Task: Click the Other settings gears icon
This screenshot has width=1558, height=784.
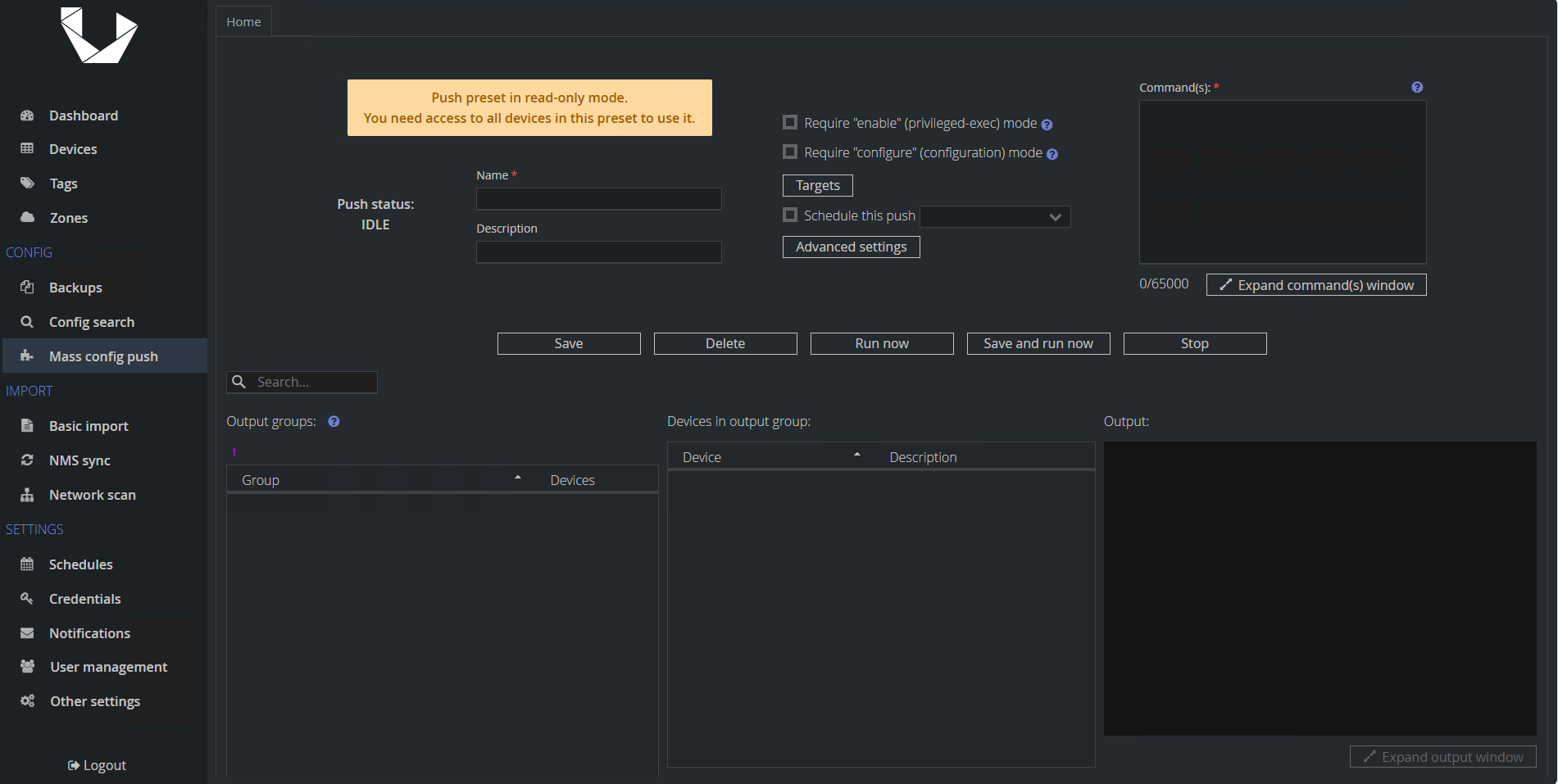Action: 27,701
